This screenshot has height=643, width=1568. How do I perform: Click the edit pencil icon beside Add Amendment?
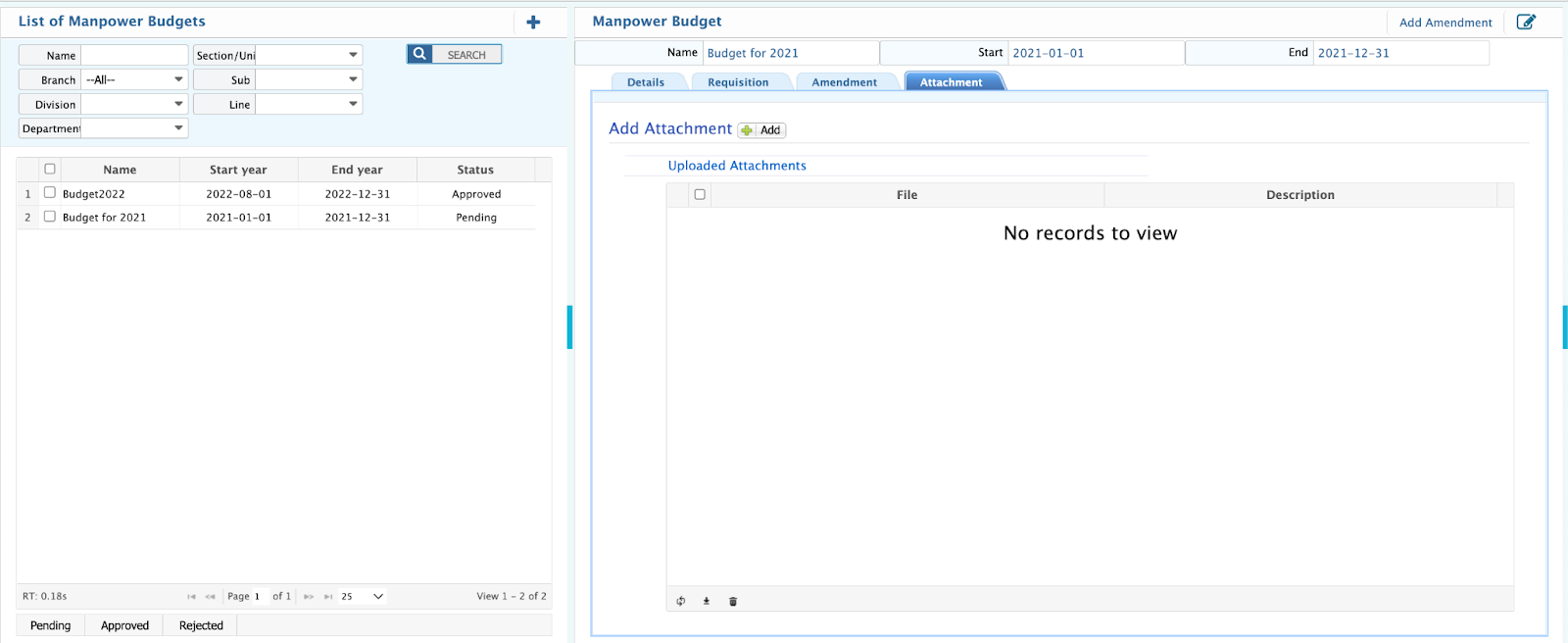click(x=1526, y=22)
